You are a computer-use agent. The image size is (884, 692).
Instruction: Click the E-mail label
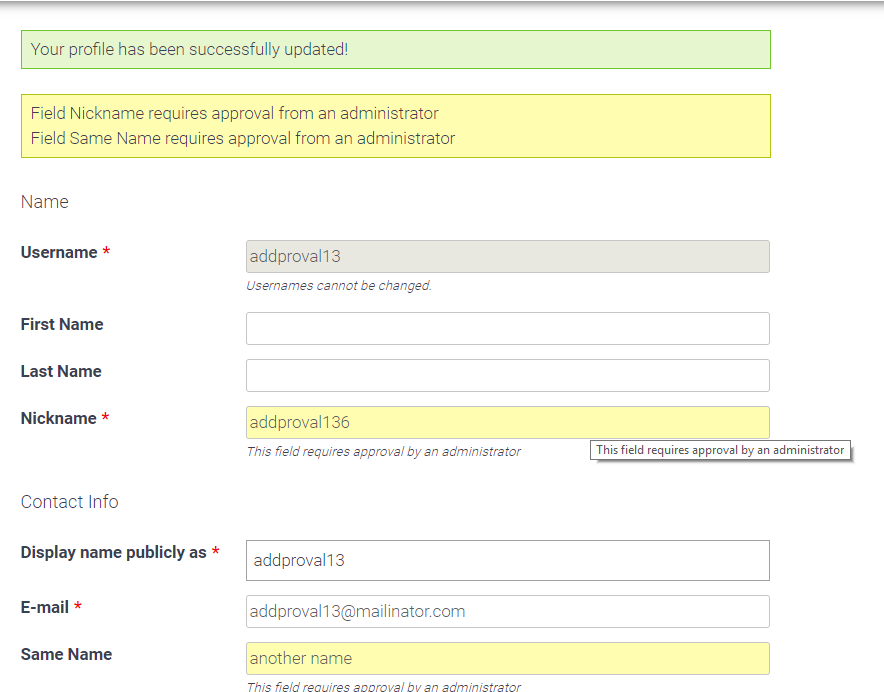point(45,607)
